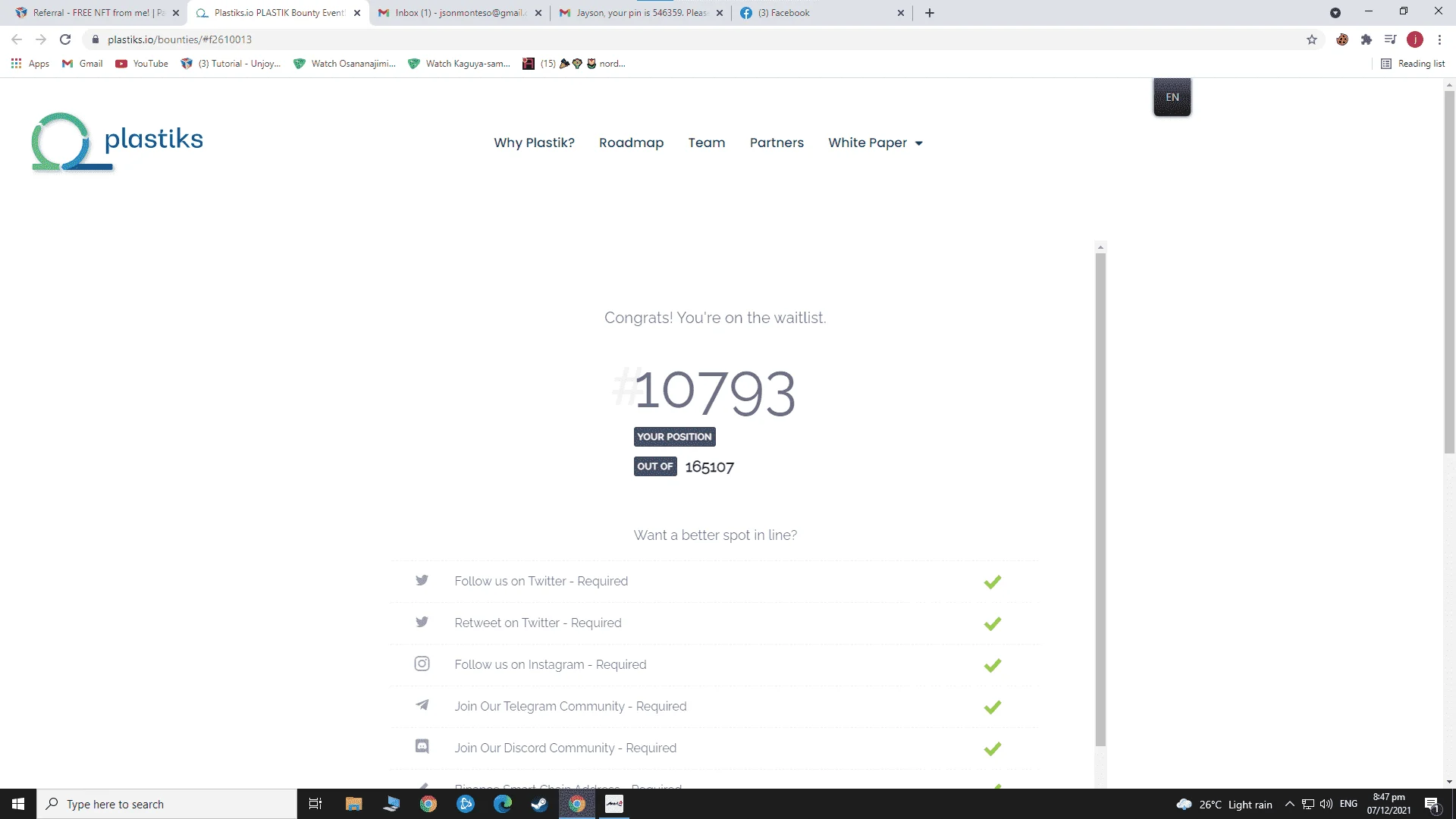Open the cookie extension icon
1456x819 pixels.
point(1342,39)
